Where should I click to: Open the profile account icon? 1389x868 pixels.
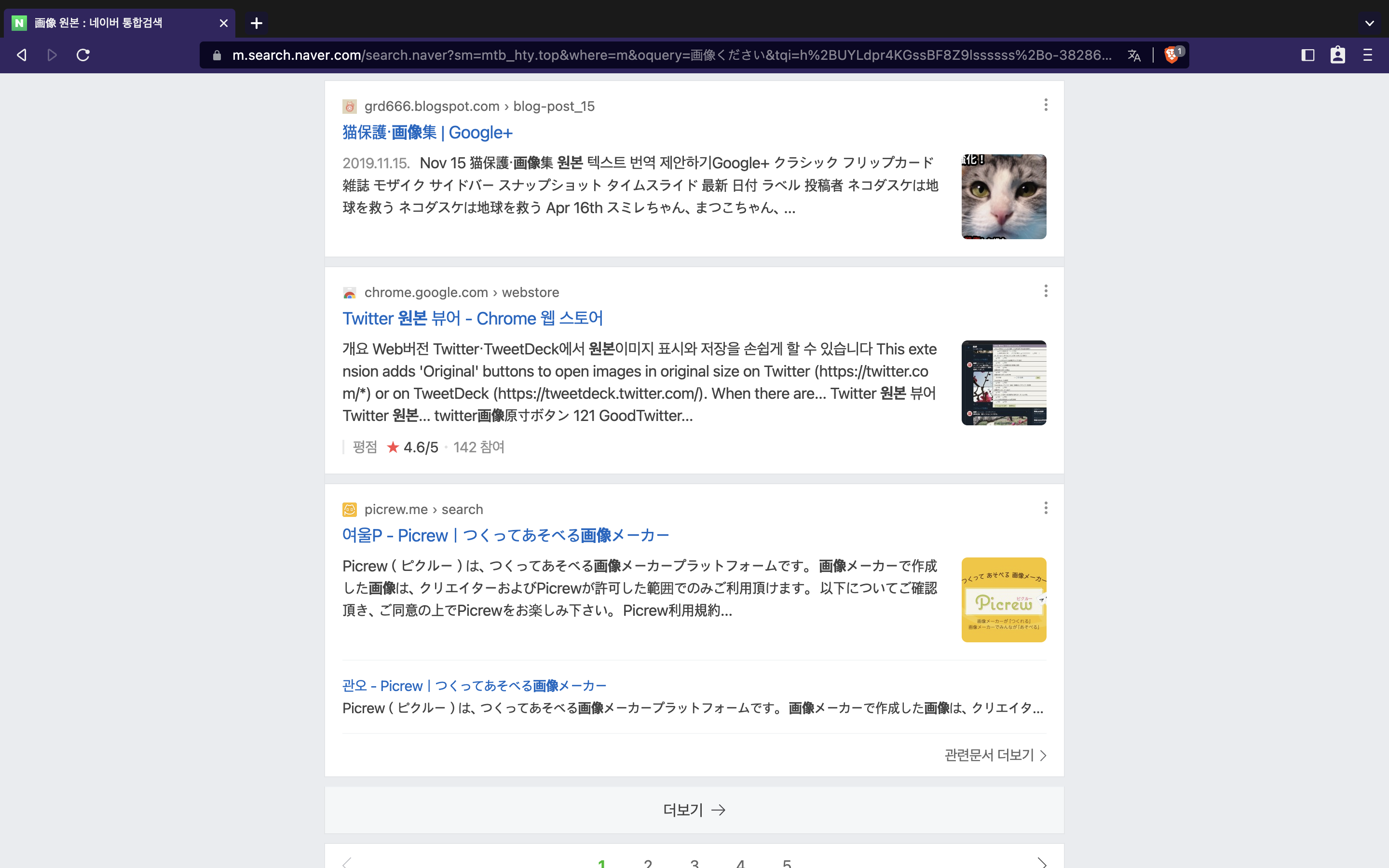1337,55
